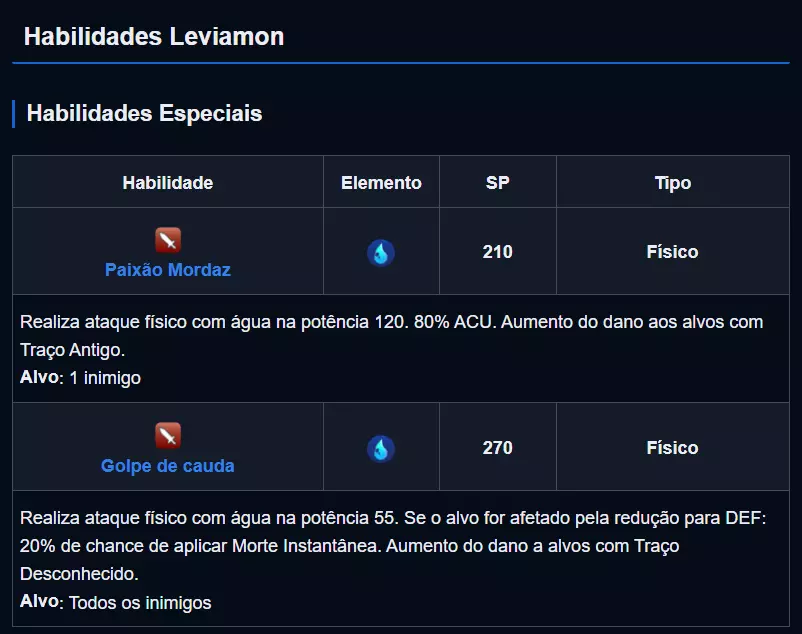
Task: Select the SP value 210
Action: [497, 252]
